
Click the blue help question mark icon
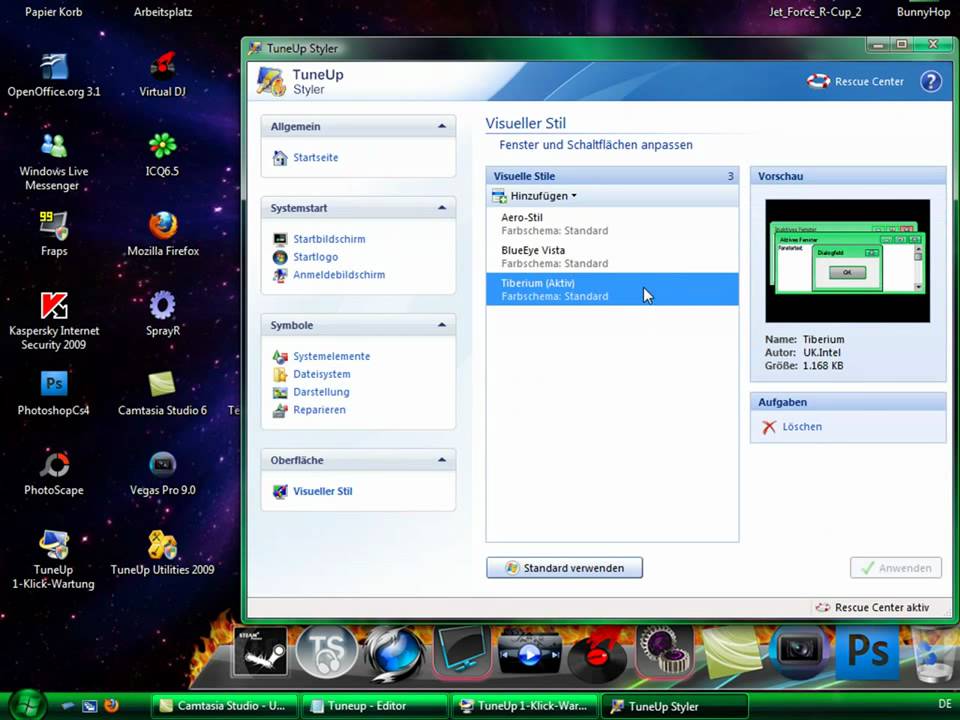coord(931,81)
